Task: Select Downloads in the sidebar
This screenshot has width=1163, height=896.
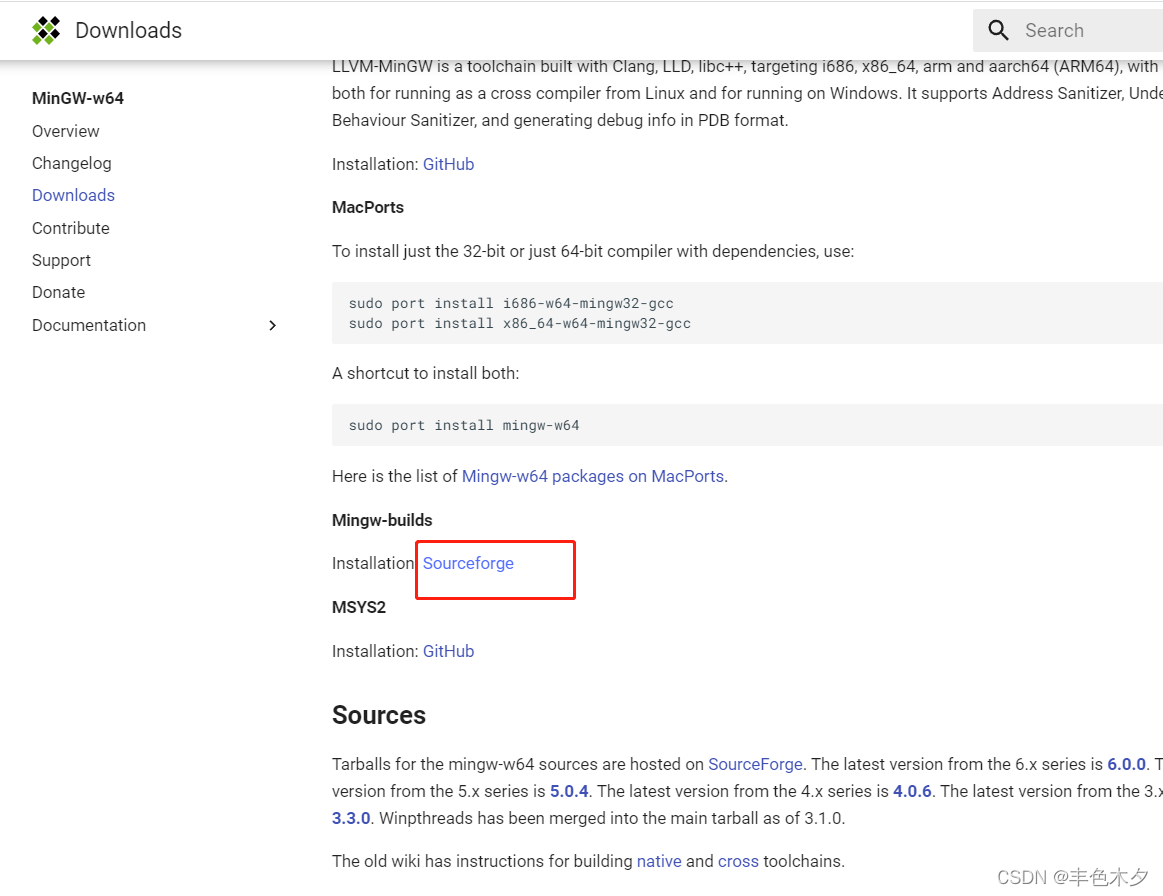Action: tap(73, 195)
